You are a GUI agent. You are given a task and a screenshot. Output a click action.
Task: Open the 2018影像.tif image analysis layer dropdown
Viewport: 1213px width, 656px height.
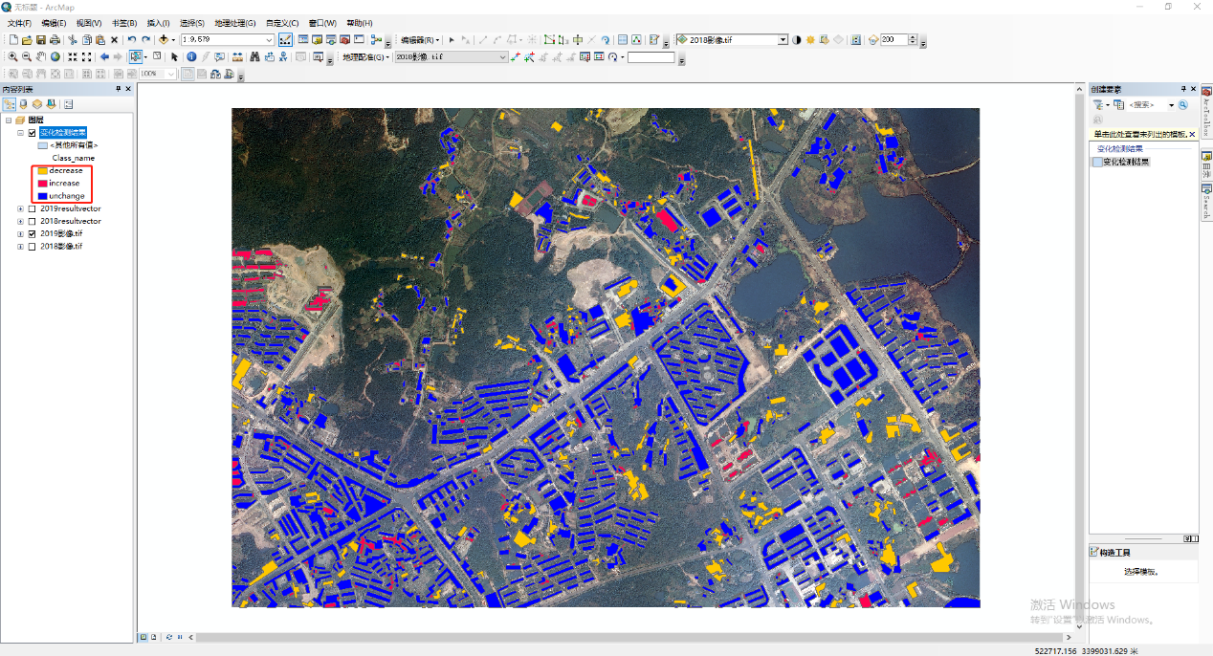tap(783, 40)
